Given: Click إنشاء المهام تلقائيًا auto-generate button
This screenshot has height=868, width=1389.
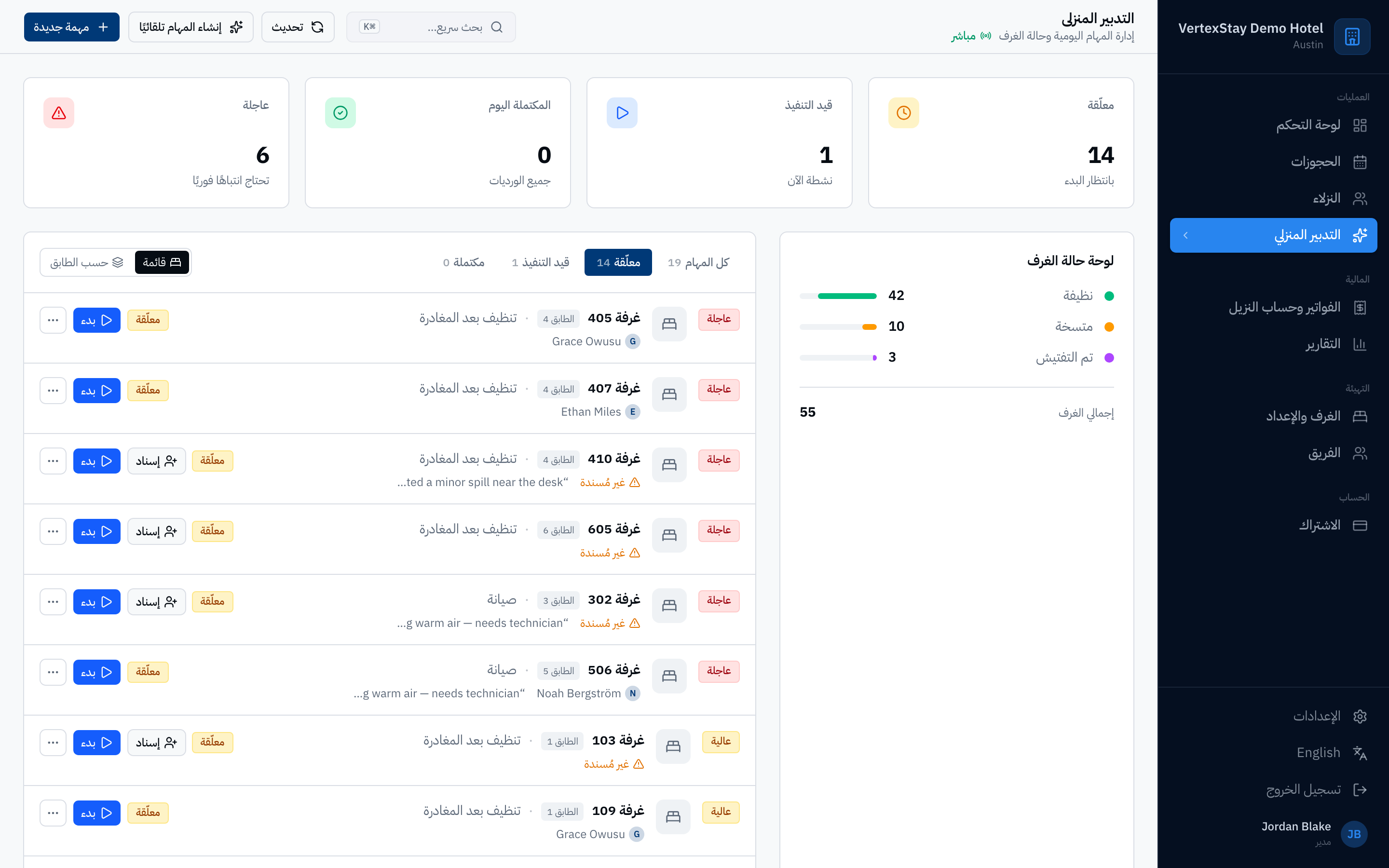Looking at the screenshot, I should click(x=191, y=27).
